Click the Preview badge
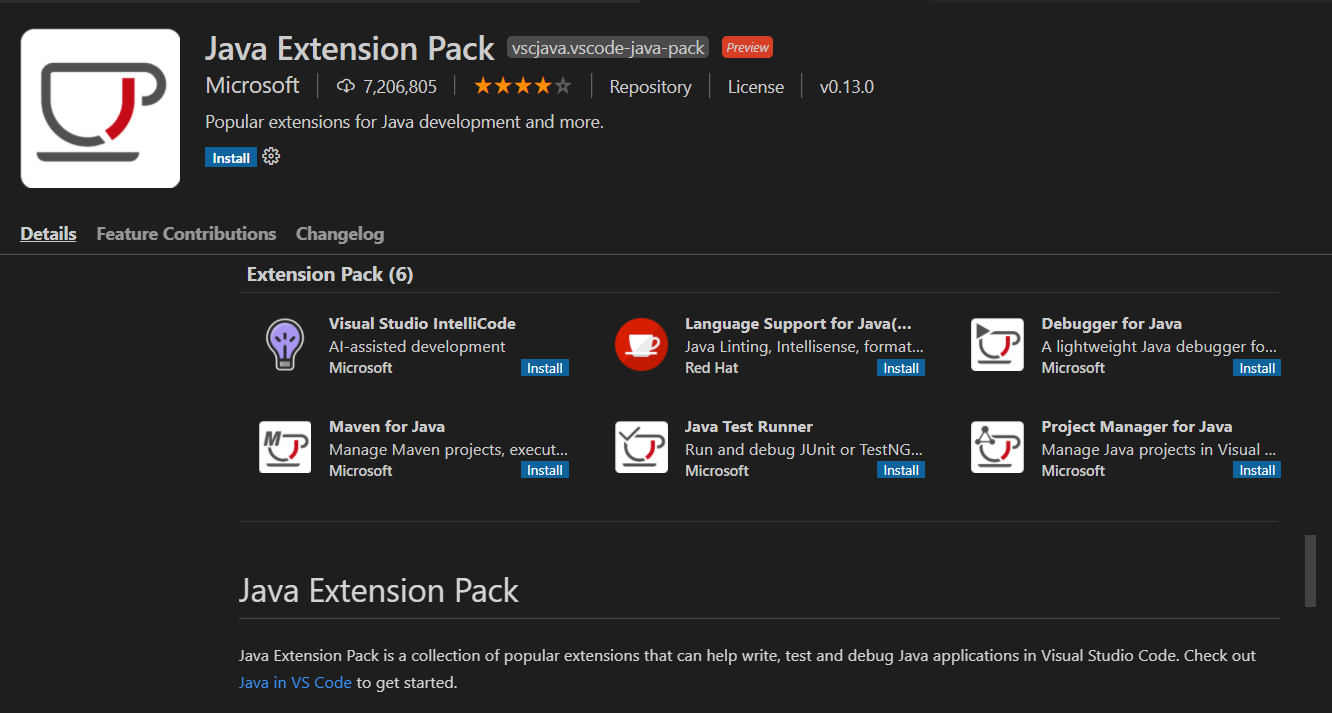Image resolution: width=1332 pixels, height=713 pixels. point(747,47)
